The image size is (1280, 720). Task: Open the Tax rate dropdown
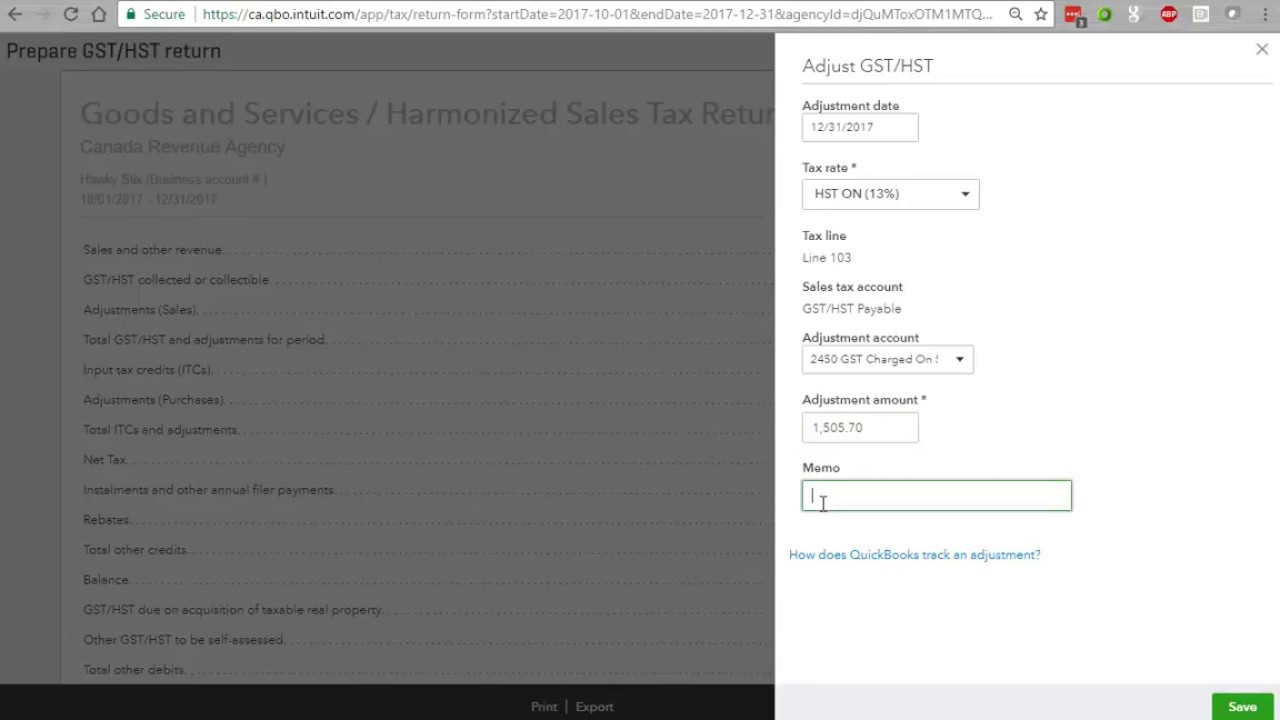coord(890,194)
